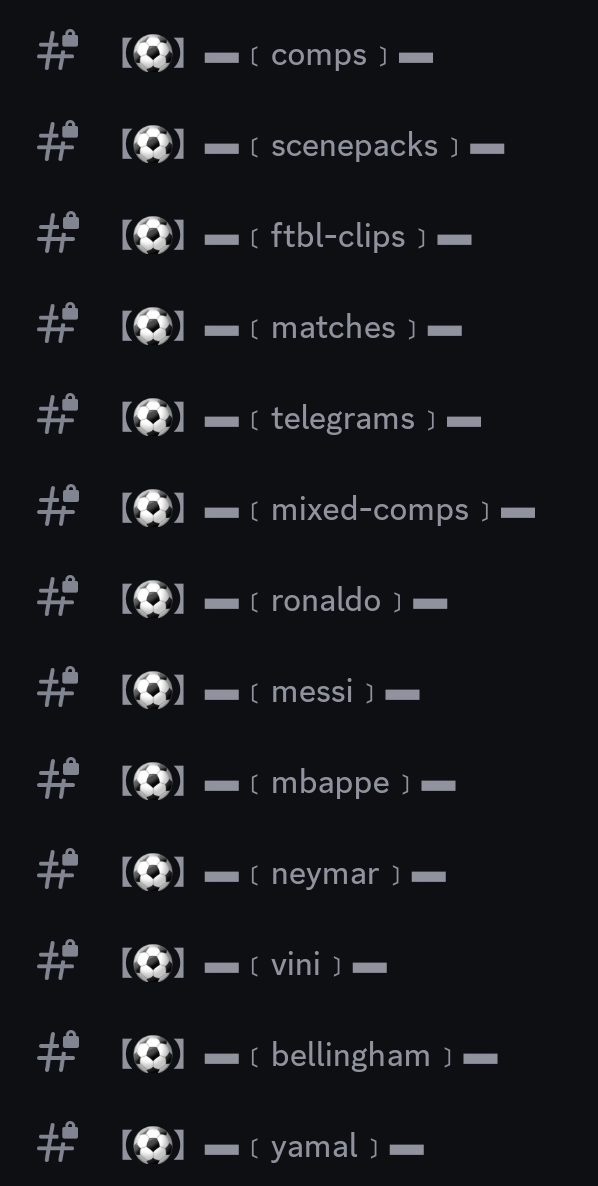Viewport: 598px width, 1186px height.
Task: Open the mbappe channel
Action: click(299, 783)
